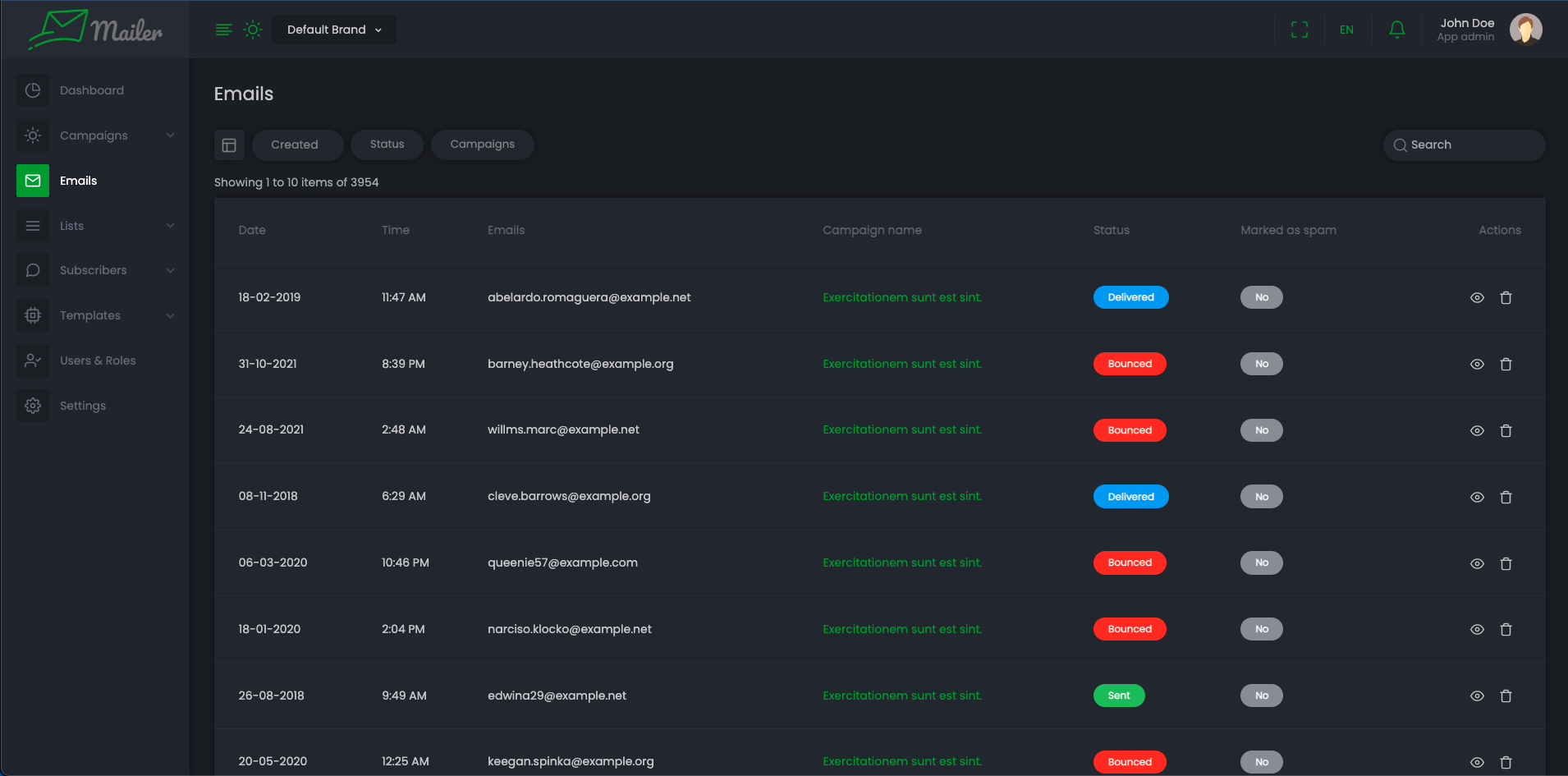Open Dashboard from the sidebar

tap(91, 90)
